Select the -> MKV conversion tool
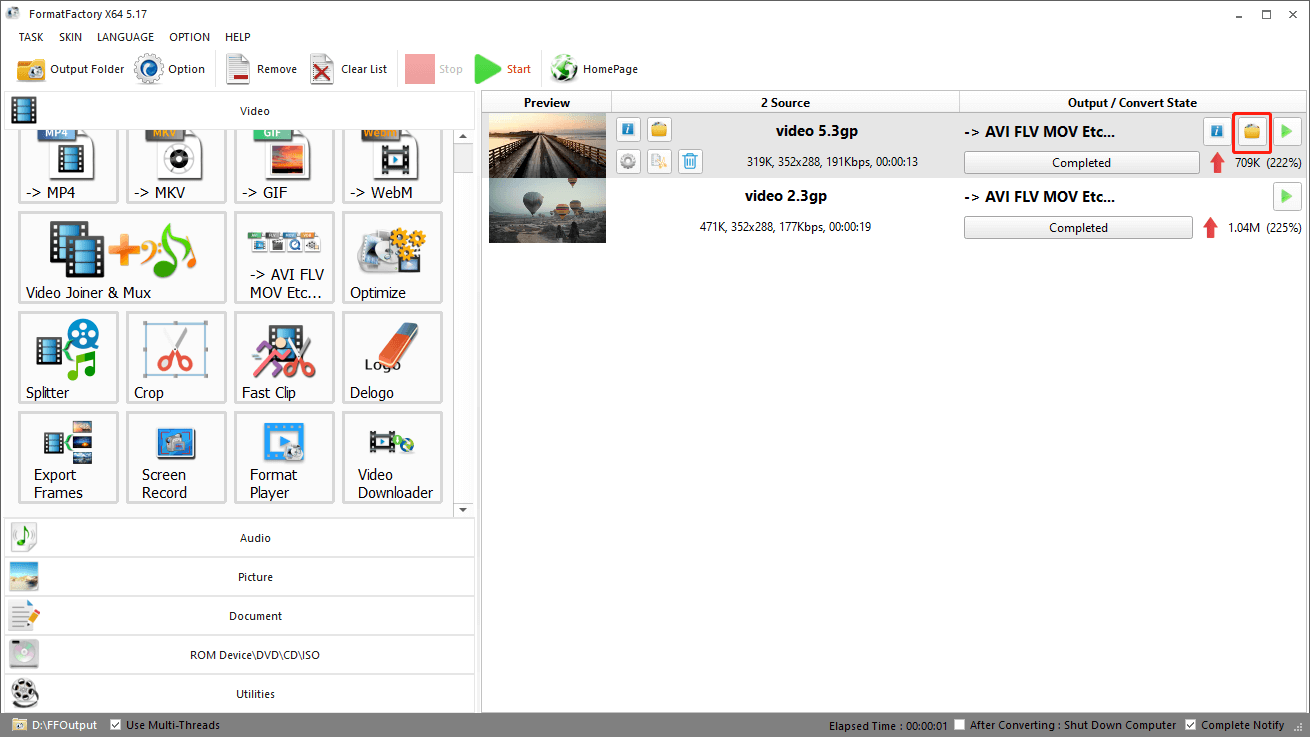Image resolution: width=1310 pixels, height=737 pixels. pos(176,167)
